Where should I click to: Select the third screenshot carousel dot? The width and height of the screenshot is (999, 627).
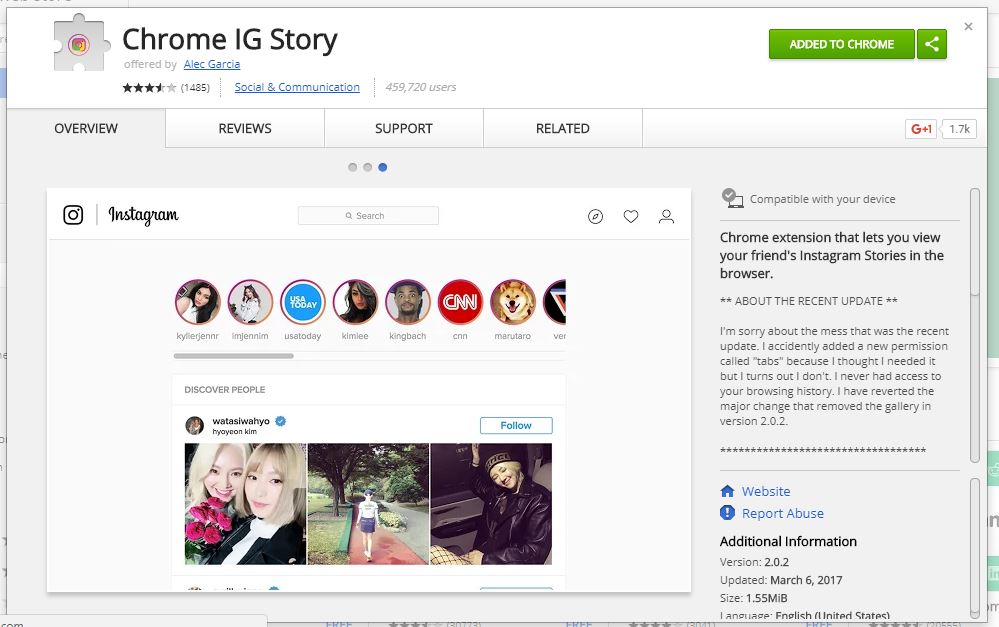(x=382, y=167)
